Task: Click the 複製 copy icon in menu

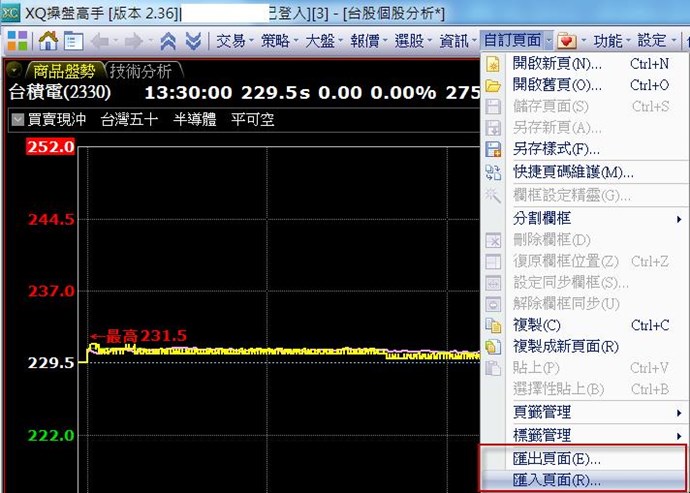Action: click(492, 325)
